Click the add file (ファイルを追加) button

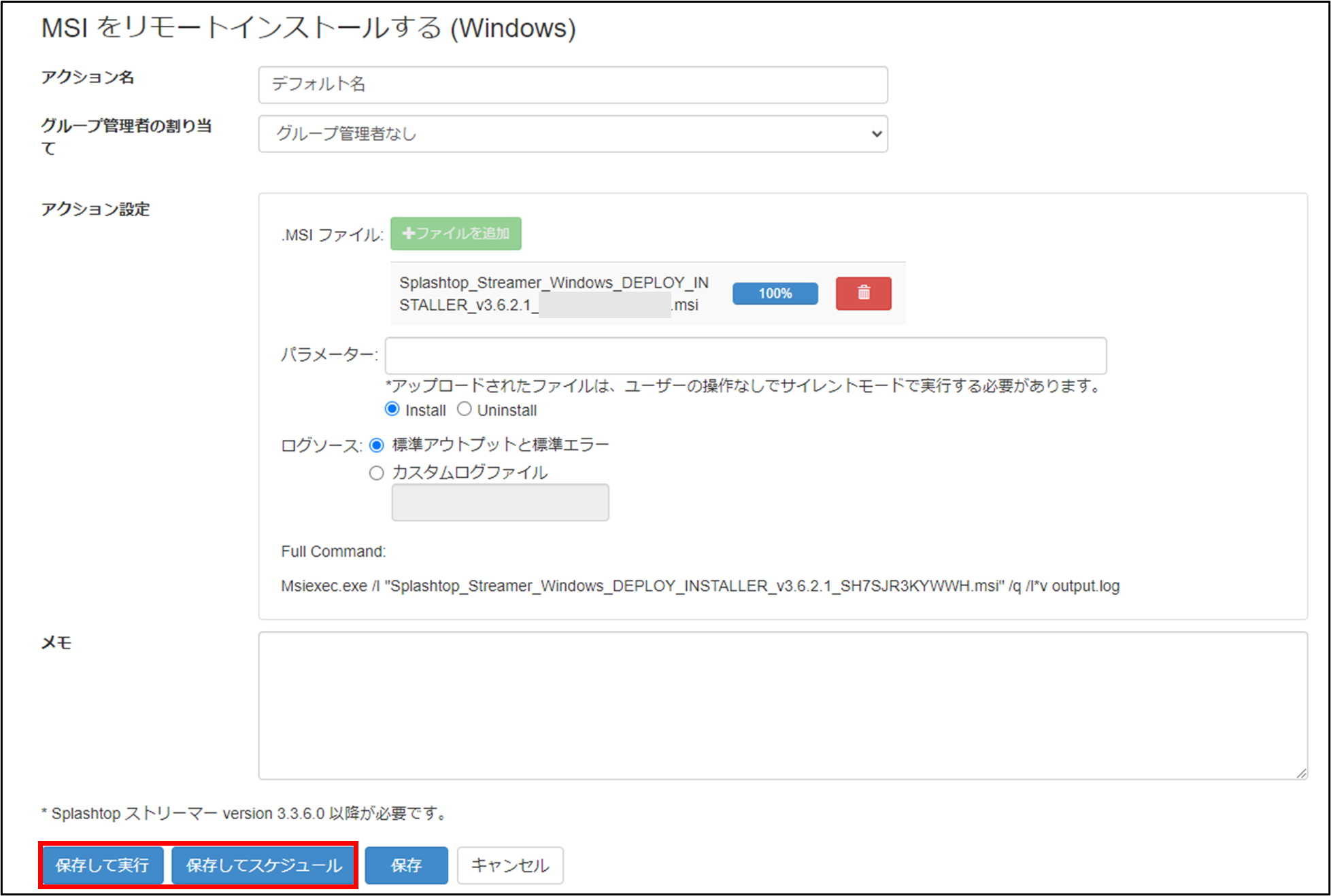[x=456, y=234]
